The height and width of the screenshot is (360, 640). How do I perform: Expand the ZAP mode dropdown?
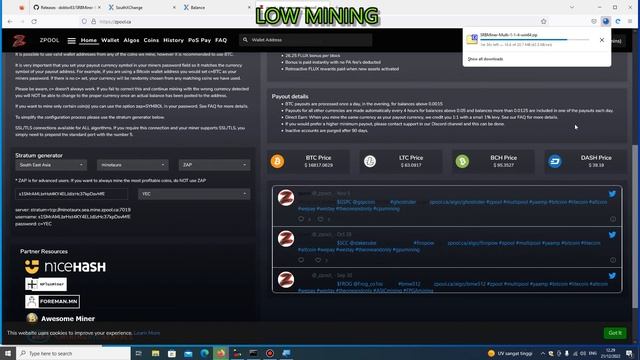point(214,165)
